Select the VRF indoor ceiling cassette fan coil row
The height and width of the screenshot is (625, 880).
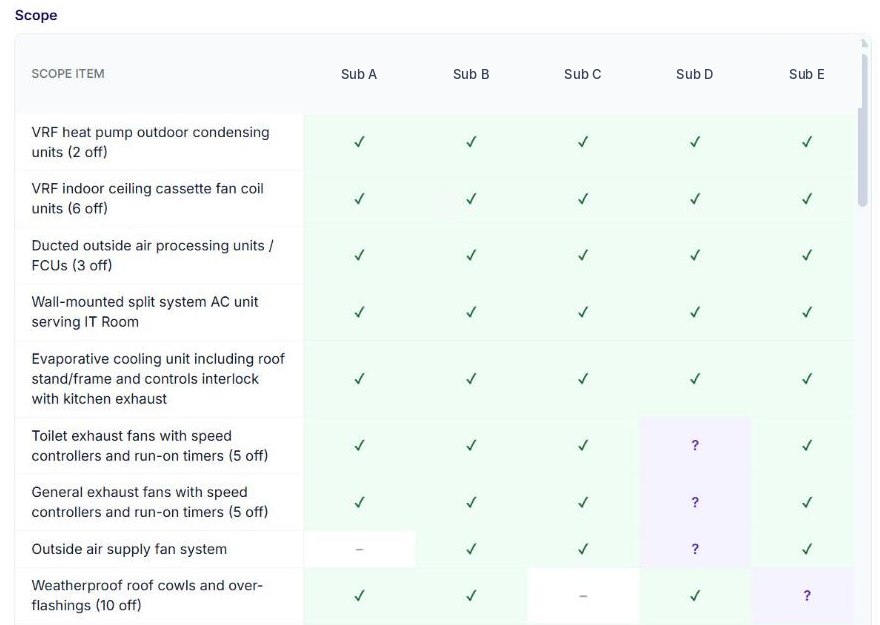435,199
